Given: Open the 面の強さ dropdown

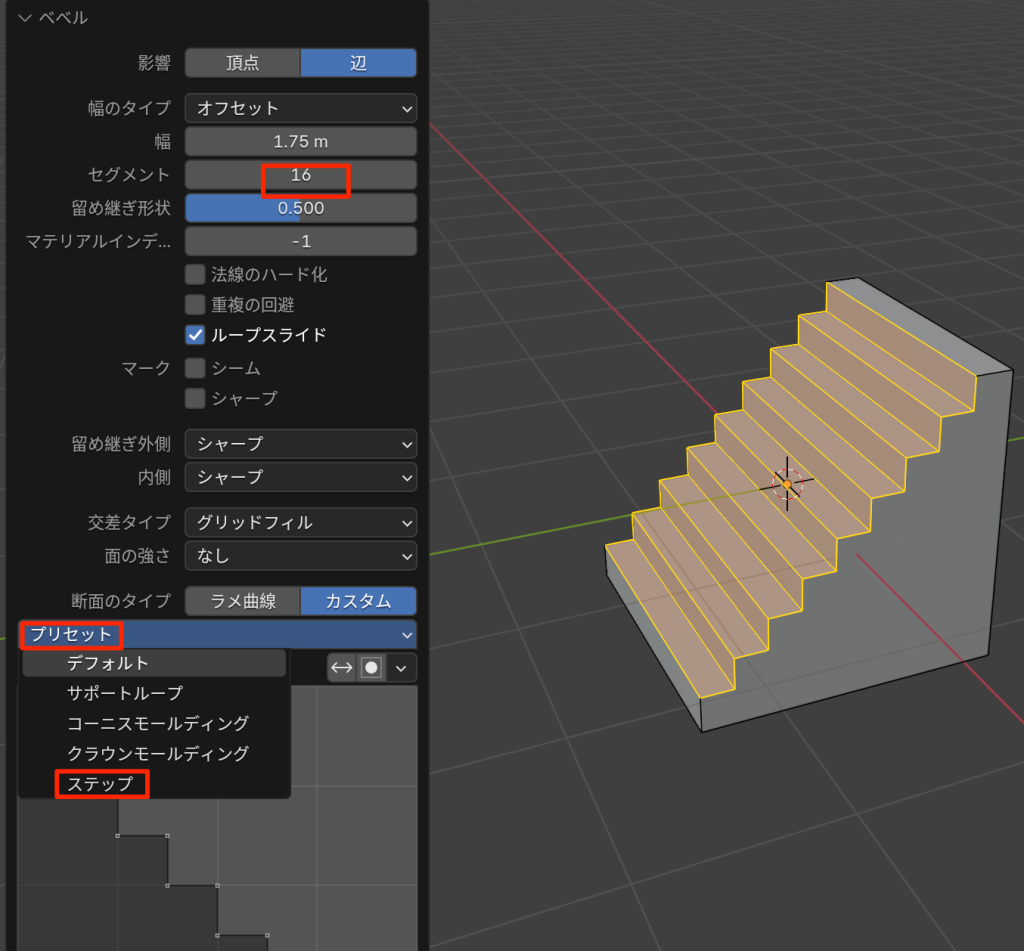Looking at the screenshot, I should [300, 555].
